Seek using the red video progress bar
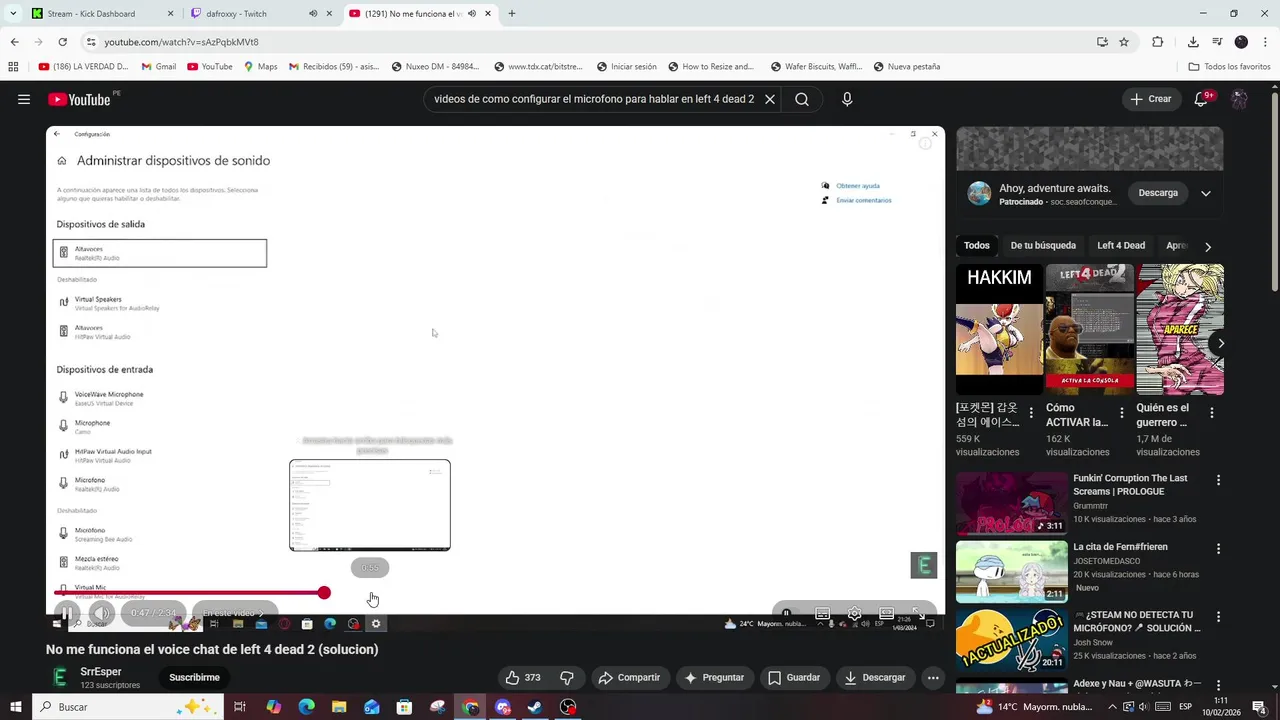 [x=189, y=593]
